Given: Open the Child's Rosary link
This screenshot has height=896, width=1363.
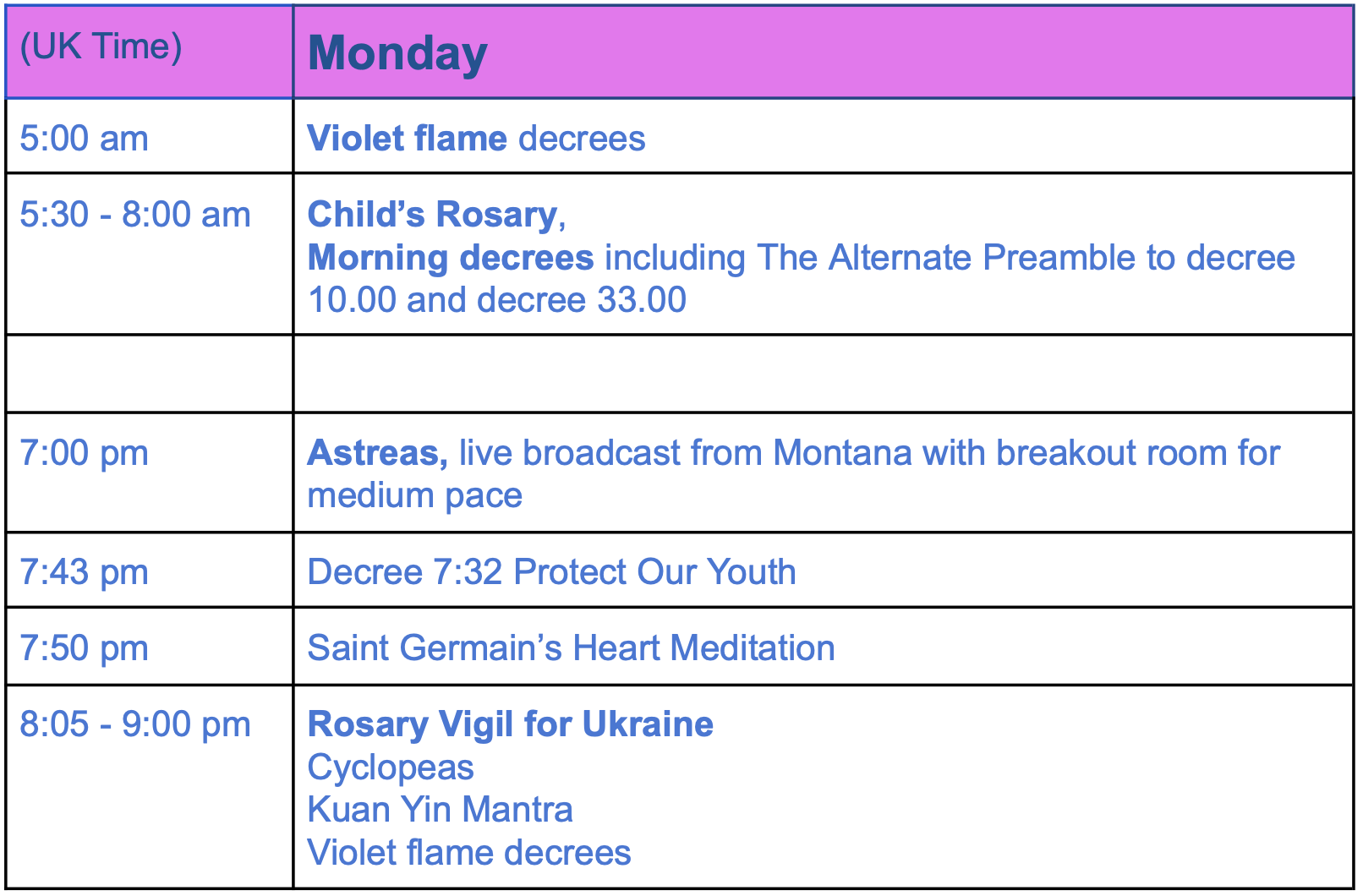Looking at the screenshot, I should 432,214.
